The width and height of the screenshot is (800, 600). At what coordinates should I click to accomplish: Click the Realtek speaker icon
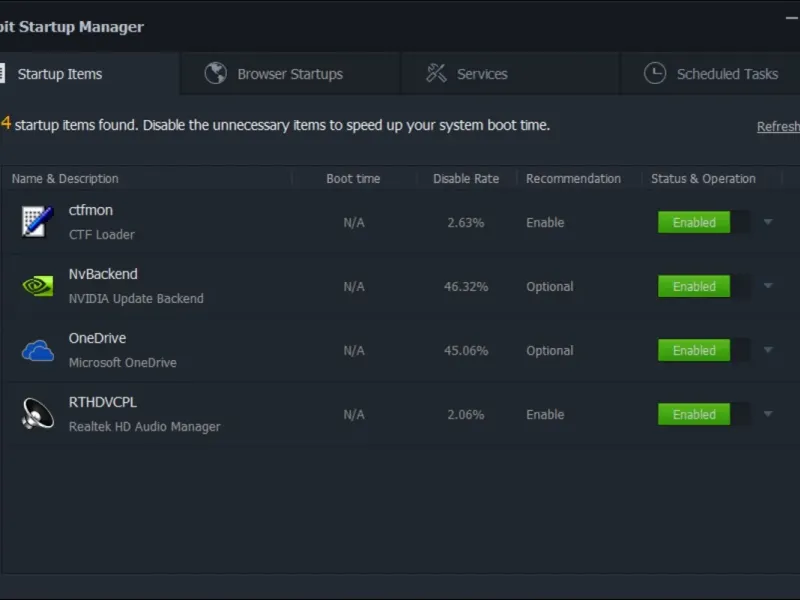37,414
